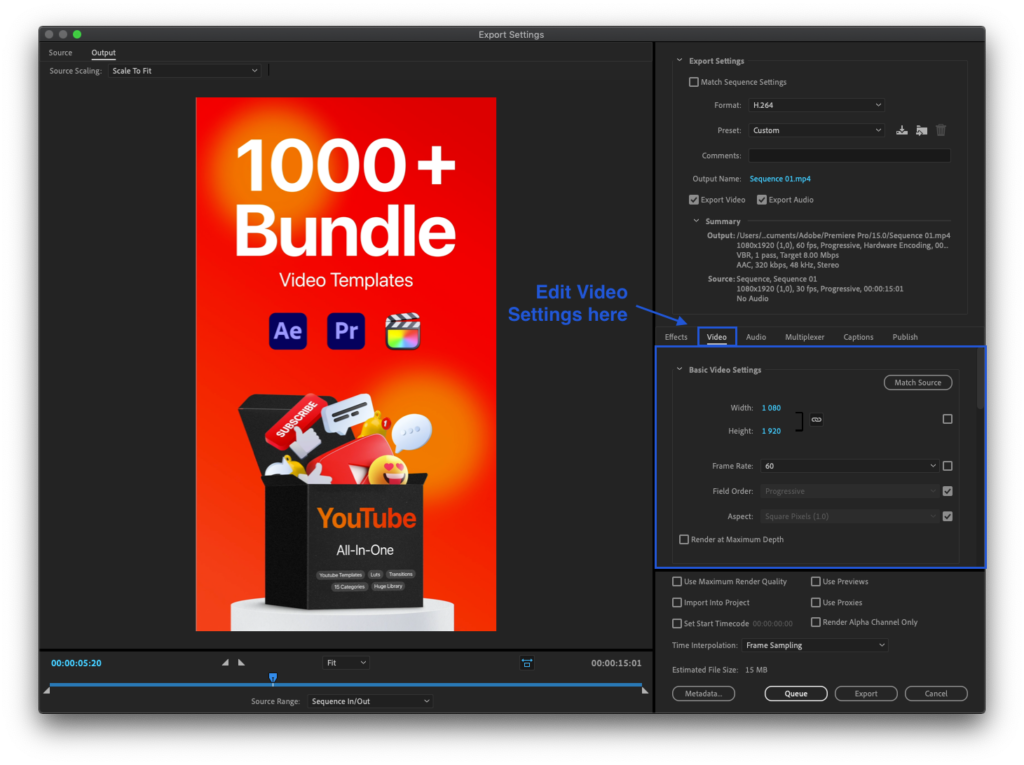This screenshot has width=1024, height=765.
Task: Enable Use Maximum Render Quality
Action: (x=677, y=581)
